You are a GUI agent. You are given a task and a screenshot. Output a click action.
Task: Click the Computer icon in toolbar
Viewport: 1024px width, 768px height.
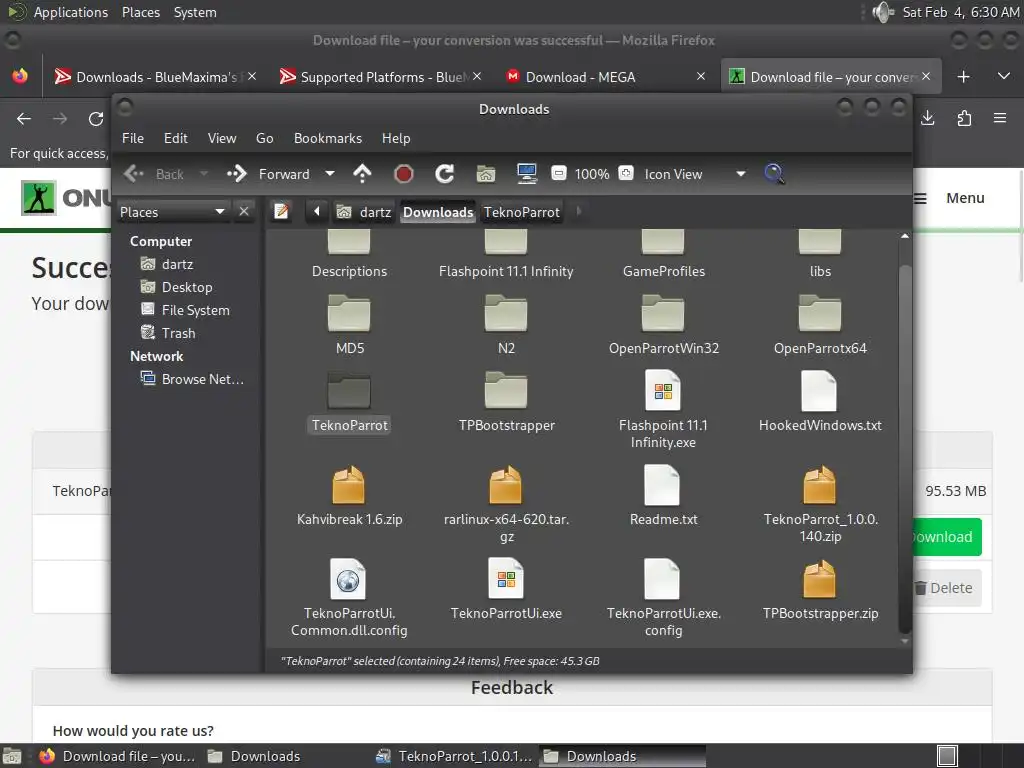coord(526,174)
